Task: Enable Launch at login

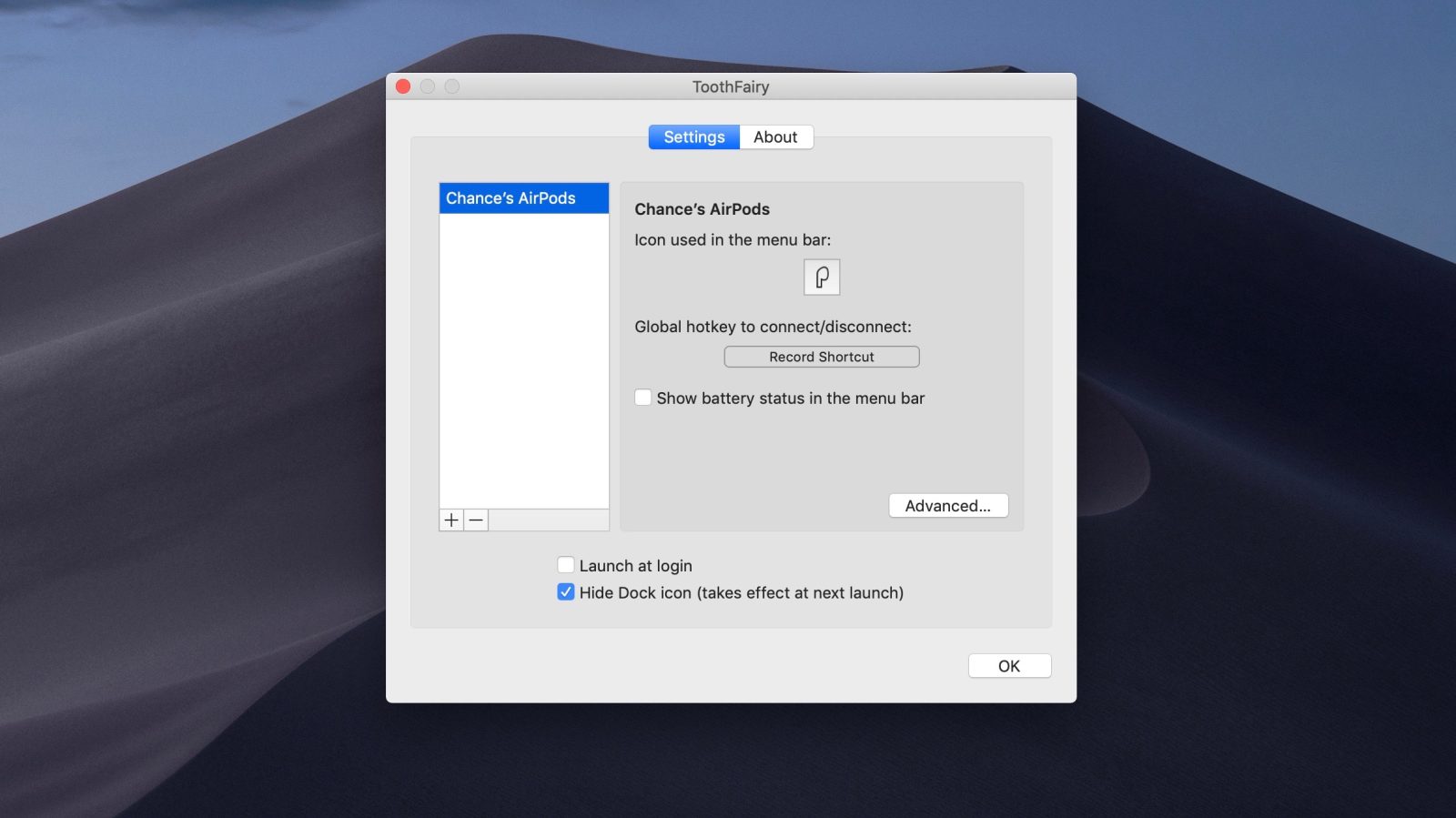Action: (x=566, y=565)
